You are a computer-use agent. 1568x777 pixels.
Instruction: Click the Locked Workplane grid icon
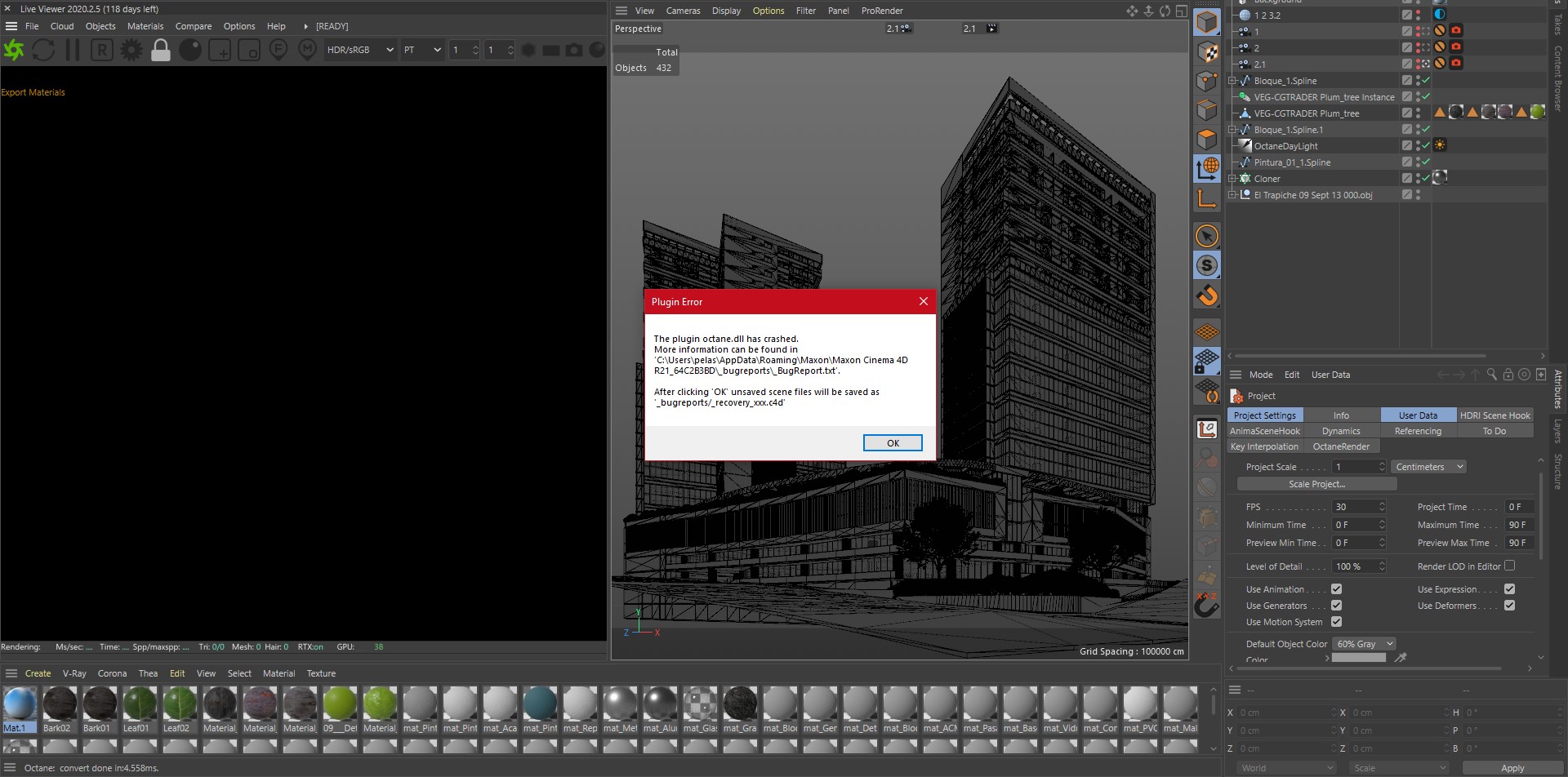(1207, 361)
